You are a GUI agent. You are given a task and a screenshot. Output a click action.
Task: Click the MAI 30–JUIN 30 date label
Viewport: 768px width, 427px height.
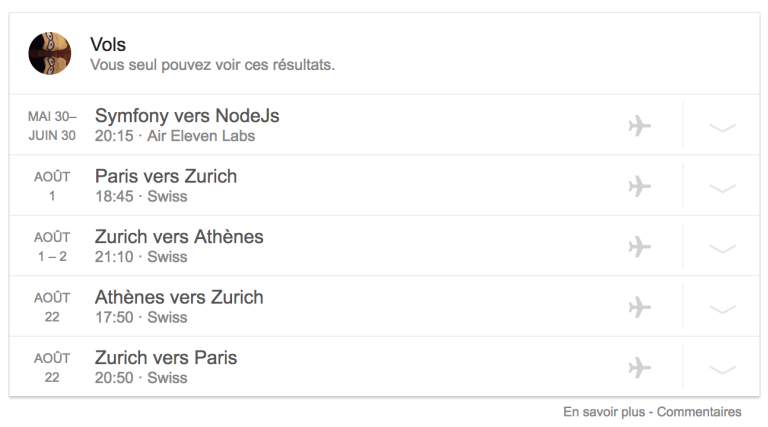pos(52,126)
